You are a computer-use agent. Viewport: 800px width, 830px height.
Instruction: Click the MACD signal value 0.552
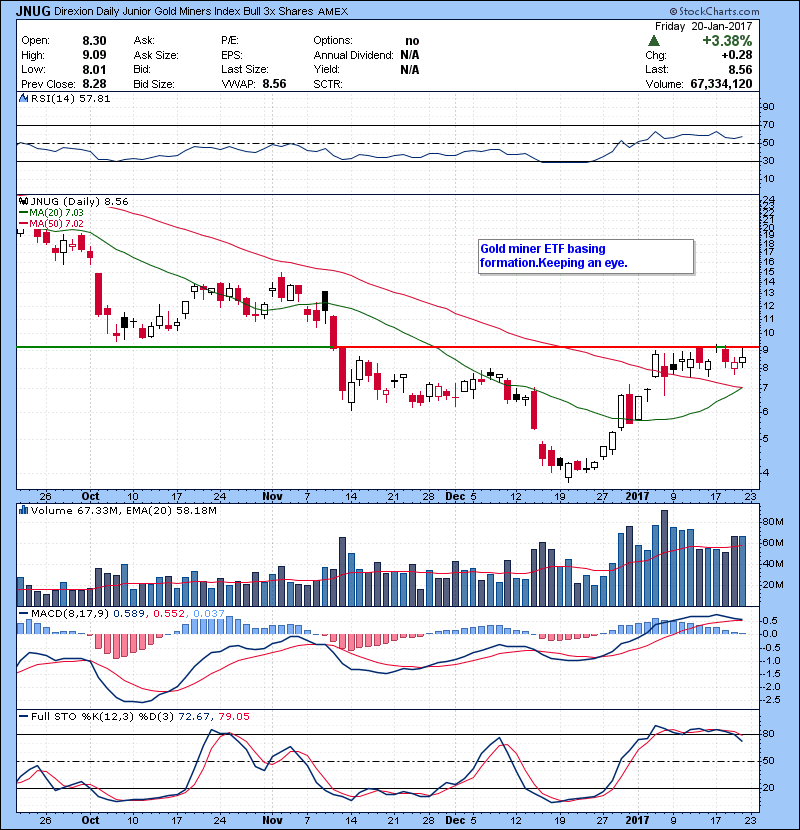point(168,614)
